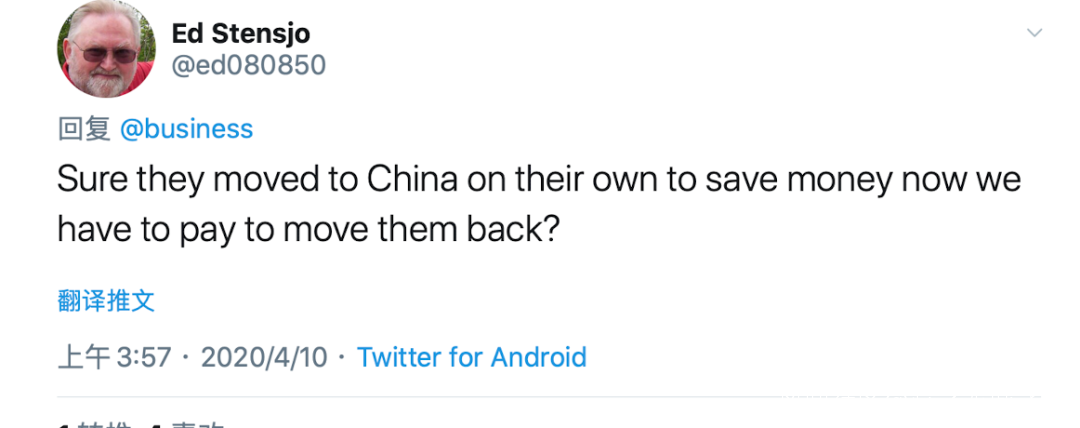
Task: Open the Twitter for Android source link
Action: 471,357
